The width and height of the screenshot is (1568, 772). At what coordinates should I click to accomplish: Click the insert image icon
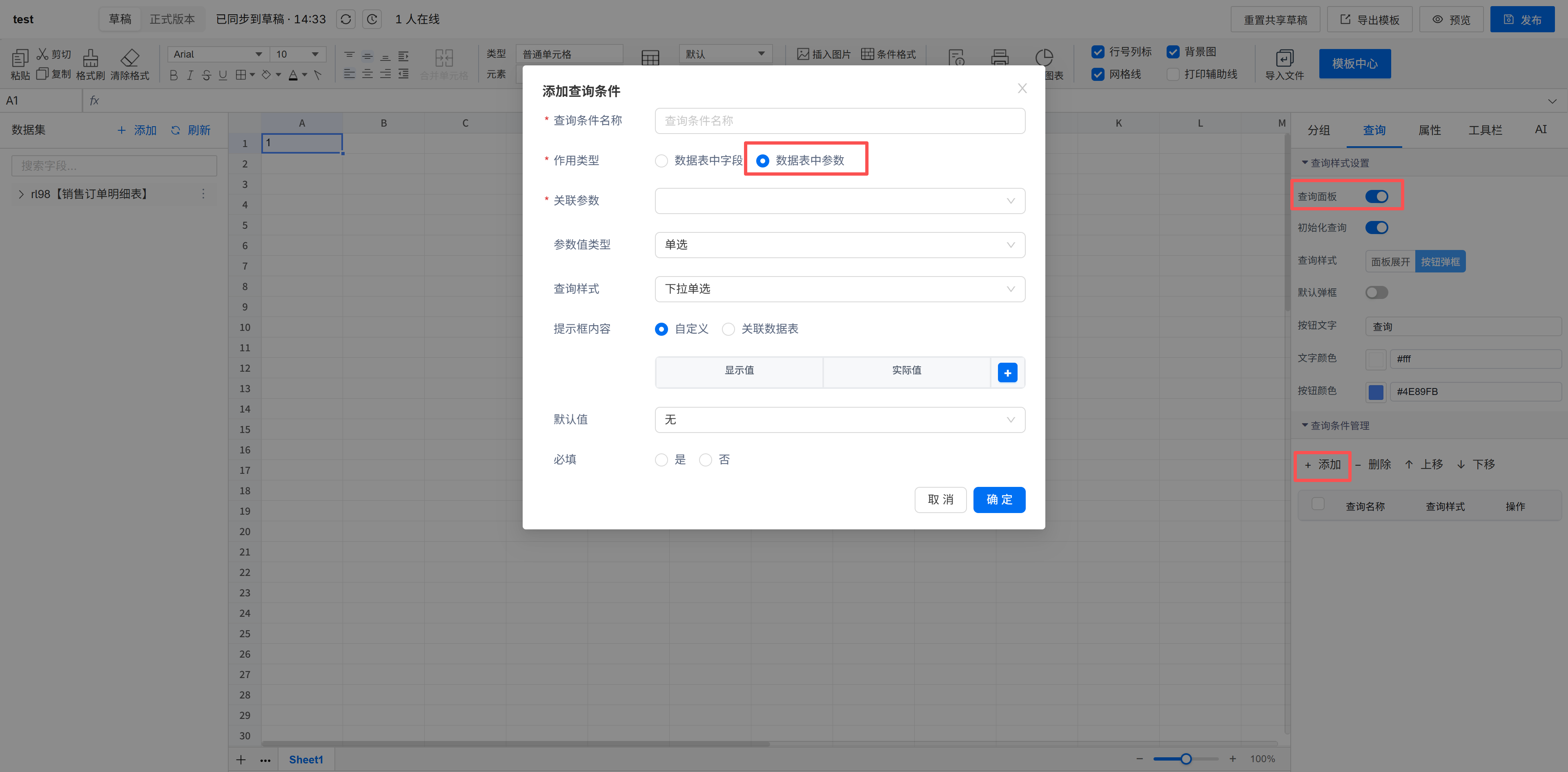click(803, 54)
